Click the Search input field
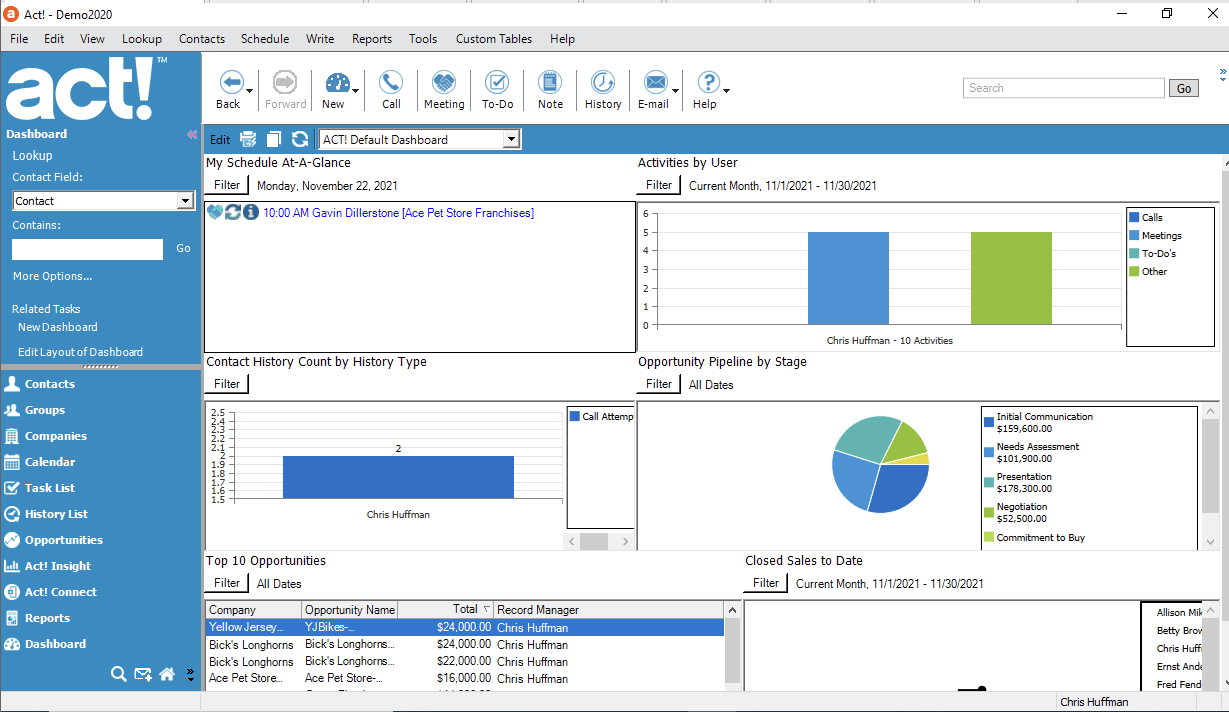The height and width of the screenshot is (712, 1229). pos(1062,88)
